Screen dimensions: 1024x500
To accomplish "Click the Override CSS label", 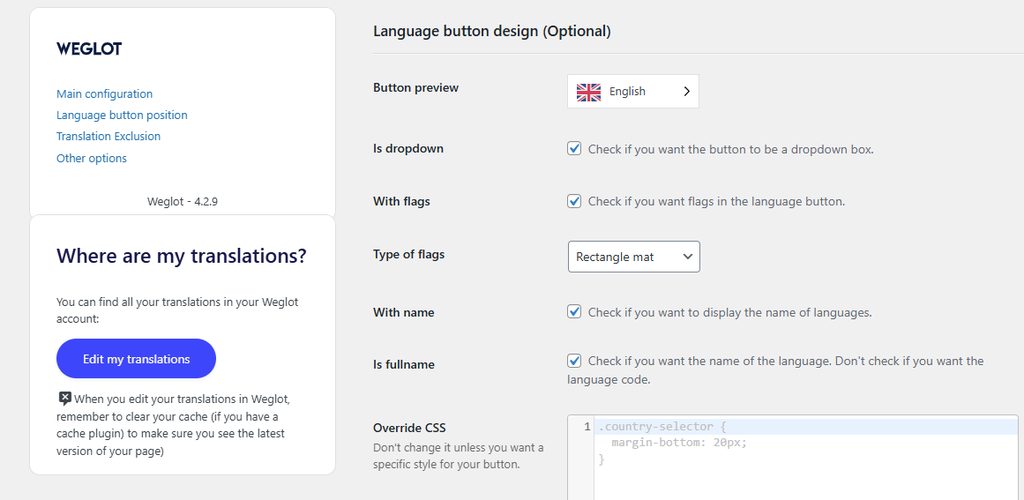I will [x=409, y=428].
